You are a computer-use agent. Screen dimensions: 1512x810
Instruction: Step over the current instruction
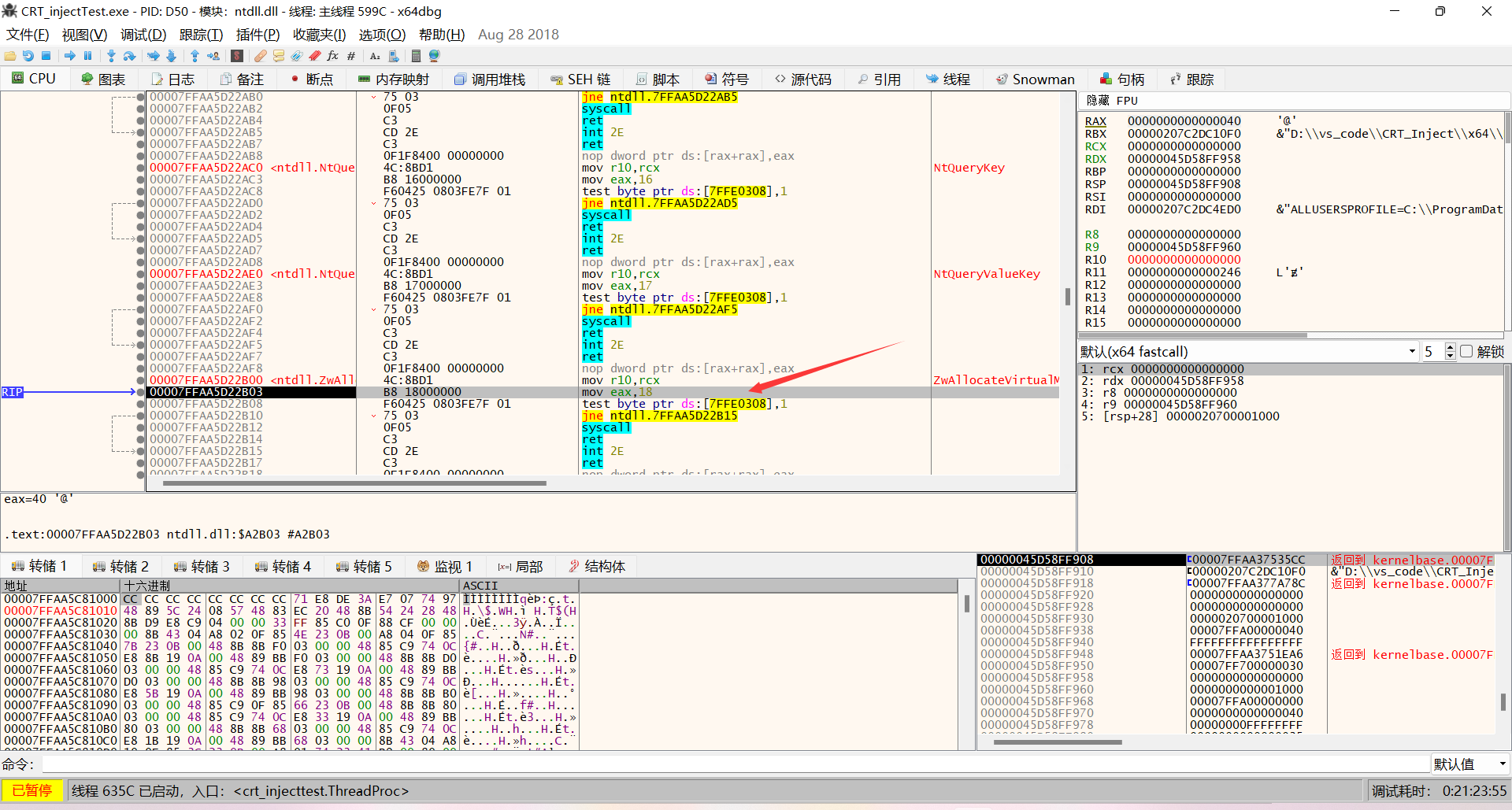tap(129, 56)
